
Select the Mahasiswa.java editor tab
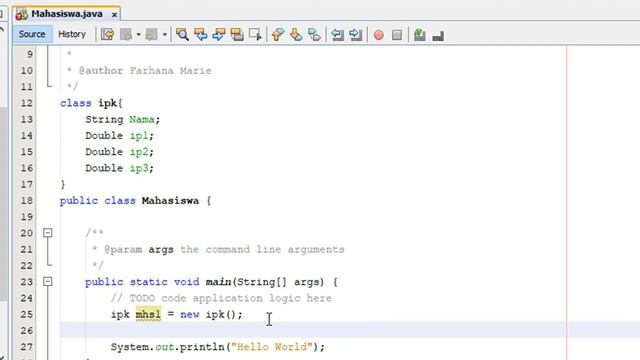pyautogui.click(x=67, y=14)
